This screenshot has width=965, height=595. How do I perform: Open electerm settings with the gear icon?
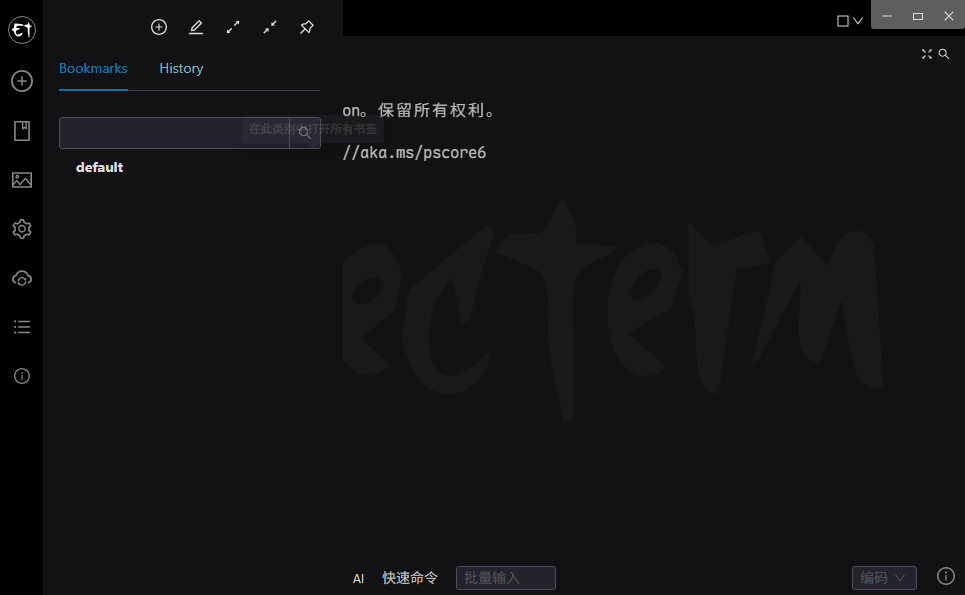point(21,229)
